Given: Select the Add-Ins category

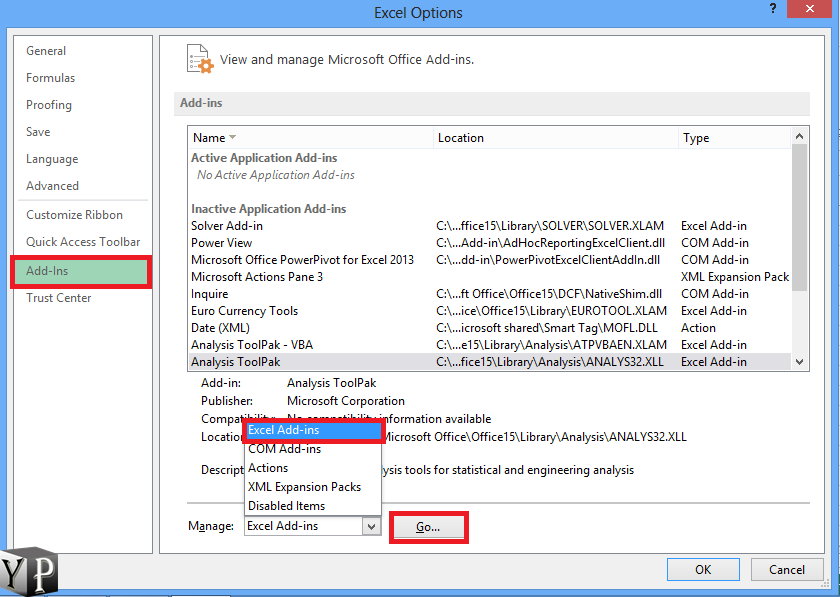Looking at the screenshot, I should coord(81,271).
